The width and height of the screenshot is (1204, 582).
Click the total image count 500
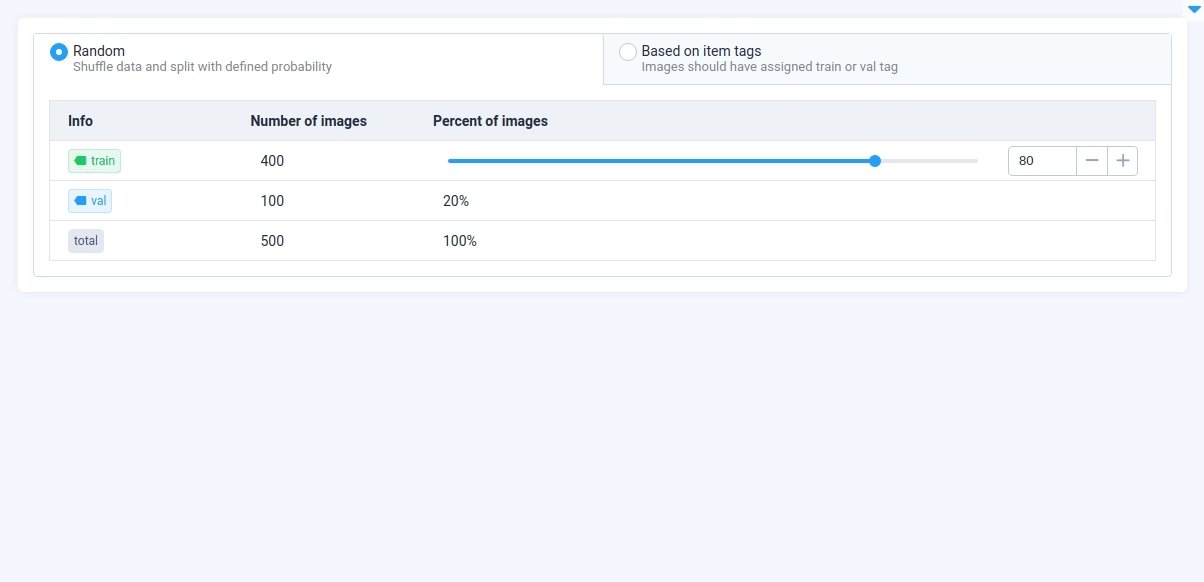(272, 240)
